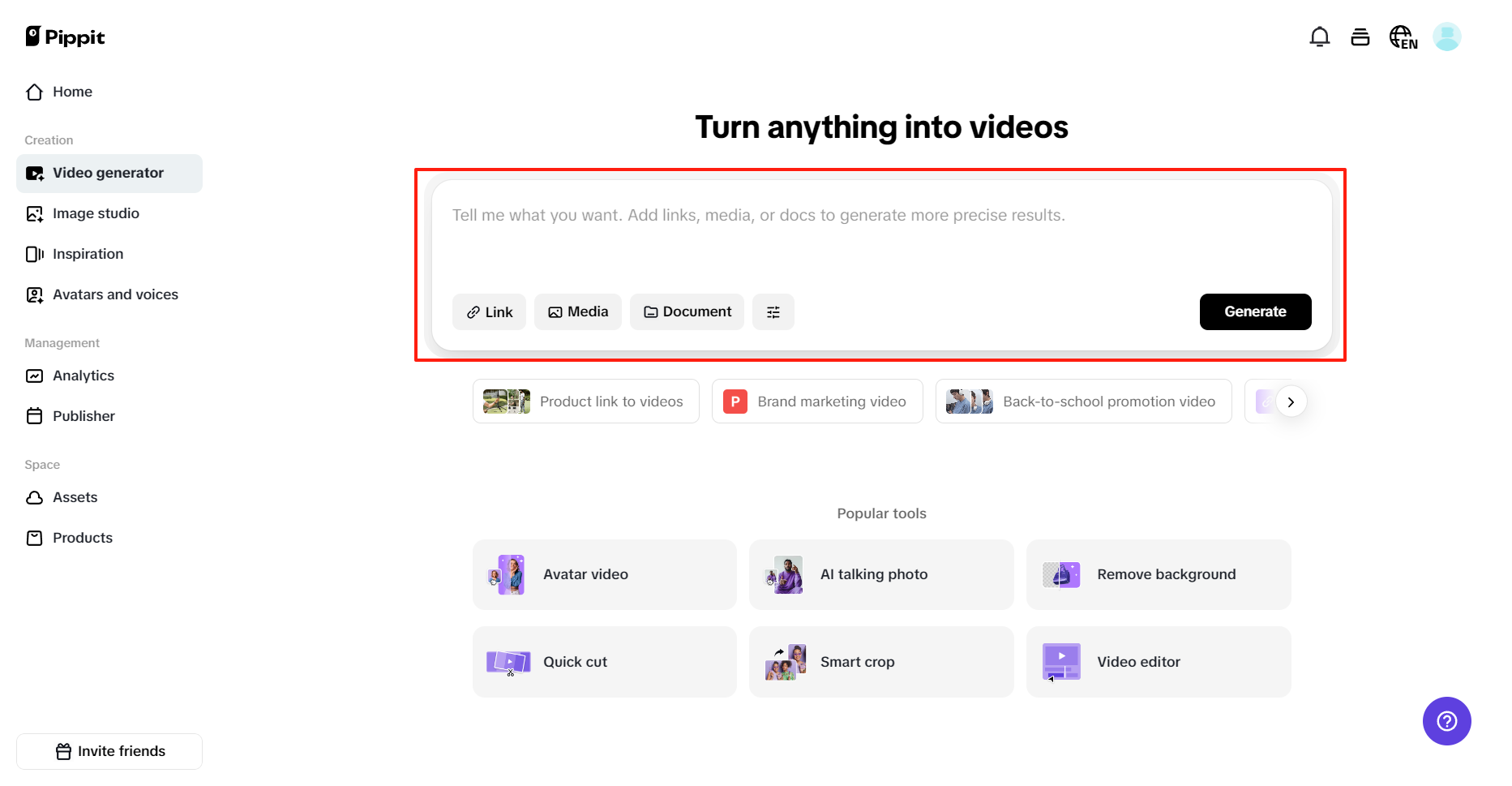Screen dimensions: 1512x786
Task: Open your profile avatar menu
Action: pos(1447,37)
